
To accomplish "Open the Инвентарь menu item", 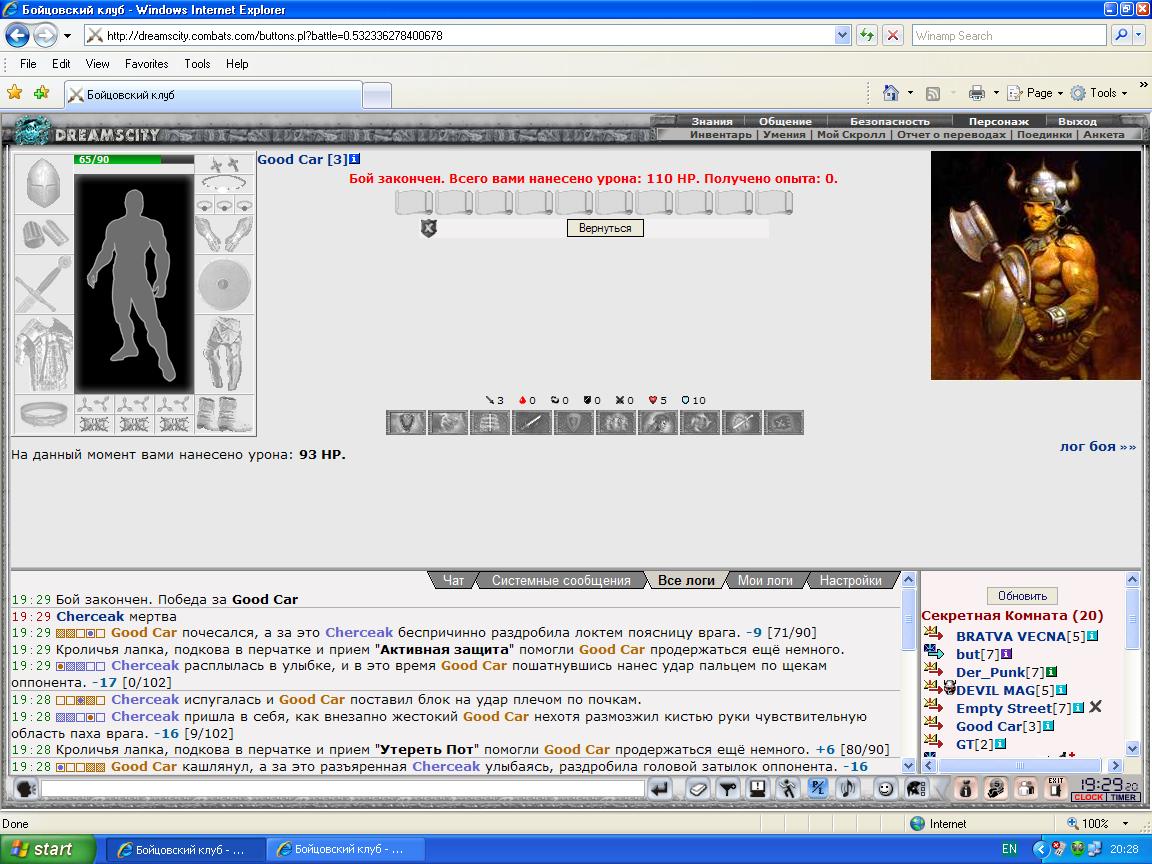I will 720,134.
